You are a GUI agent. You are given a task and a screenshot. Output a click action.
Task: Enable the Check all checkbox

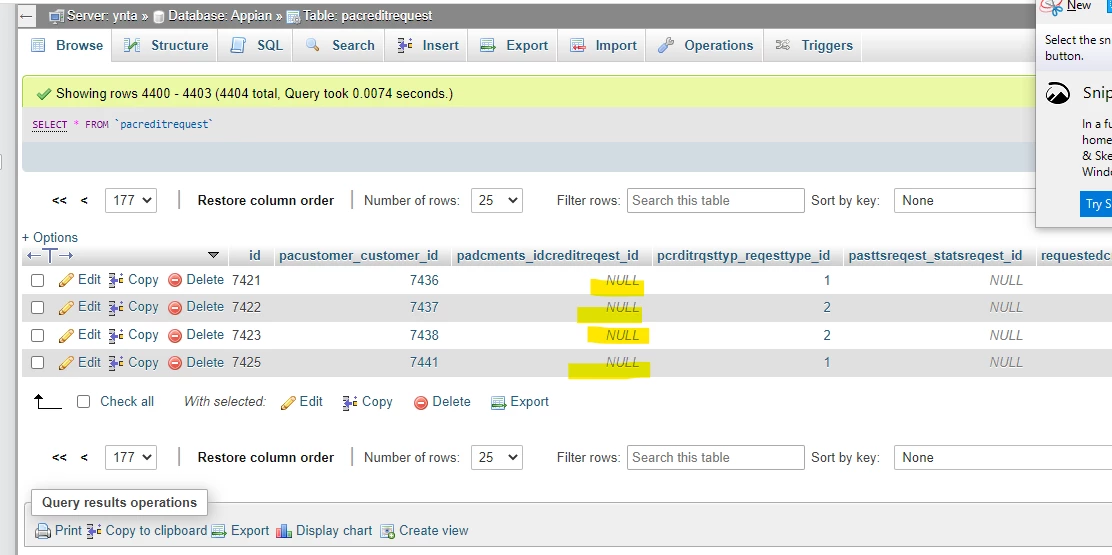[84, 402]
